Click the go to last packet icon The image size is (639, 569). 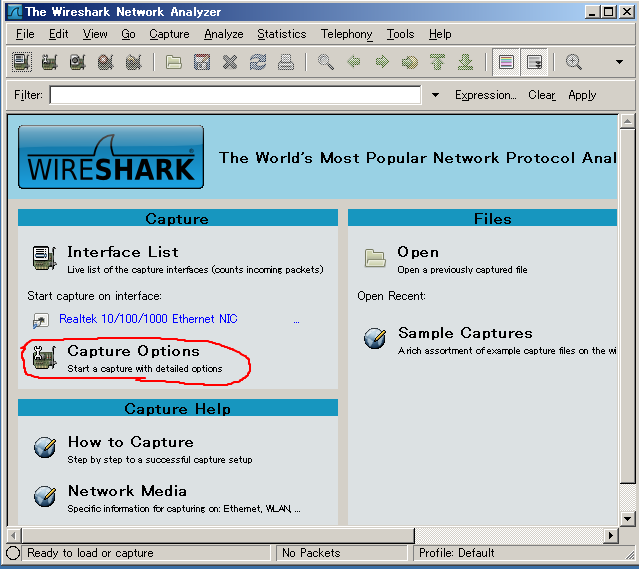pyautogui.click(x=465, y=62)
